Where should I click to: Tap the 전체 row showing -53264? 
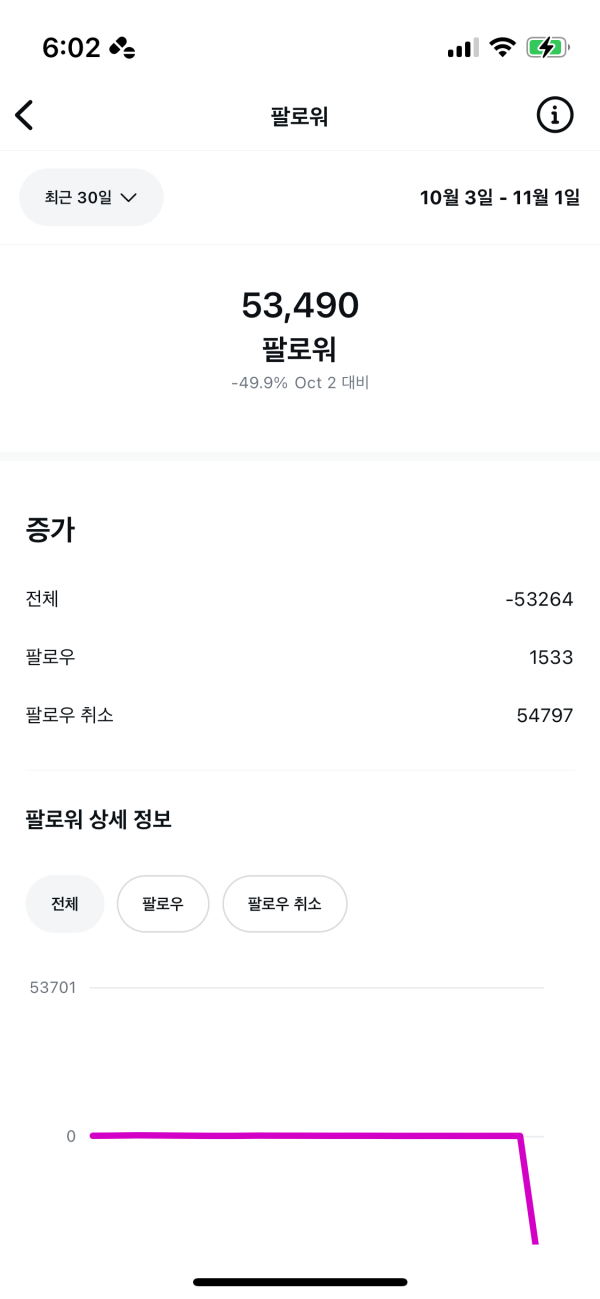click(x=299, y=599)
